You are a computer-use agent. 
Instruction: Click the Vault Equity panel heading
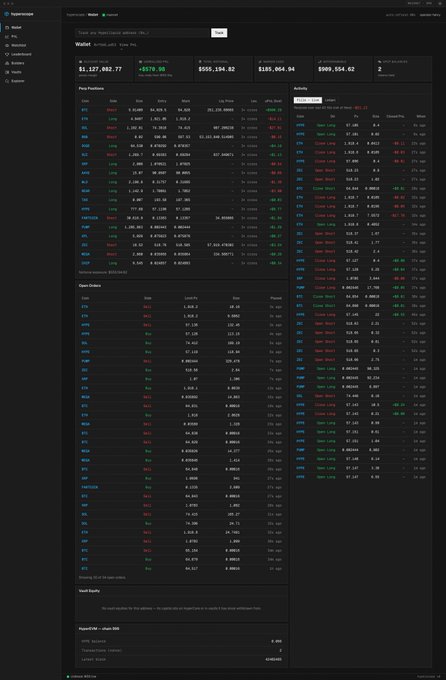coord(89,591)
